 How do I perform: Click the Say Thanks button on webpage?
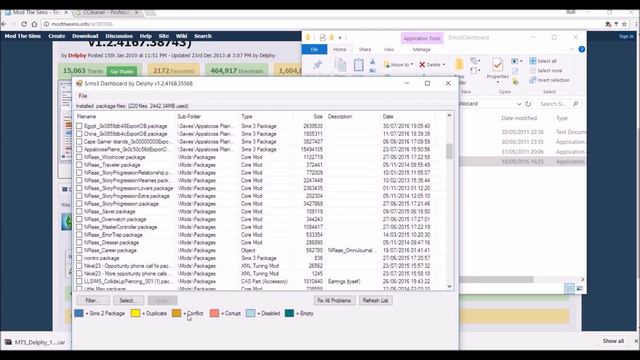coord(122,71)
